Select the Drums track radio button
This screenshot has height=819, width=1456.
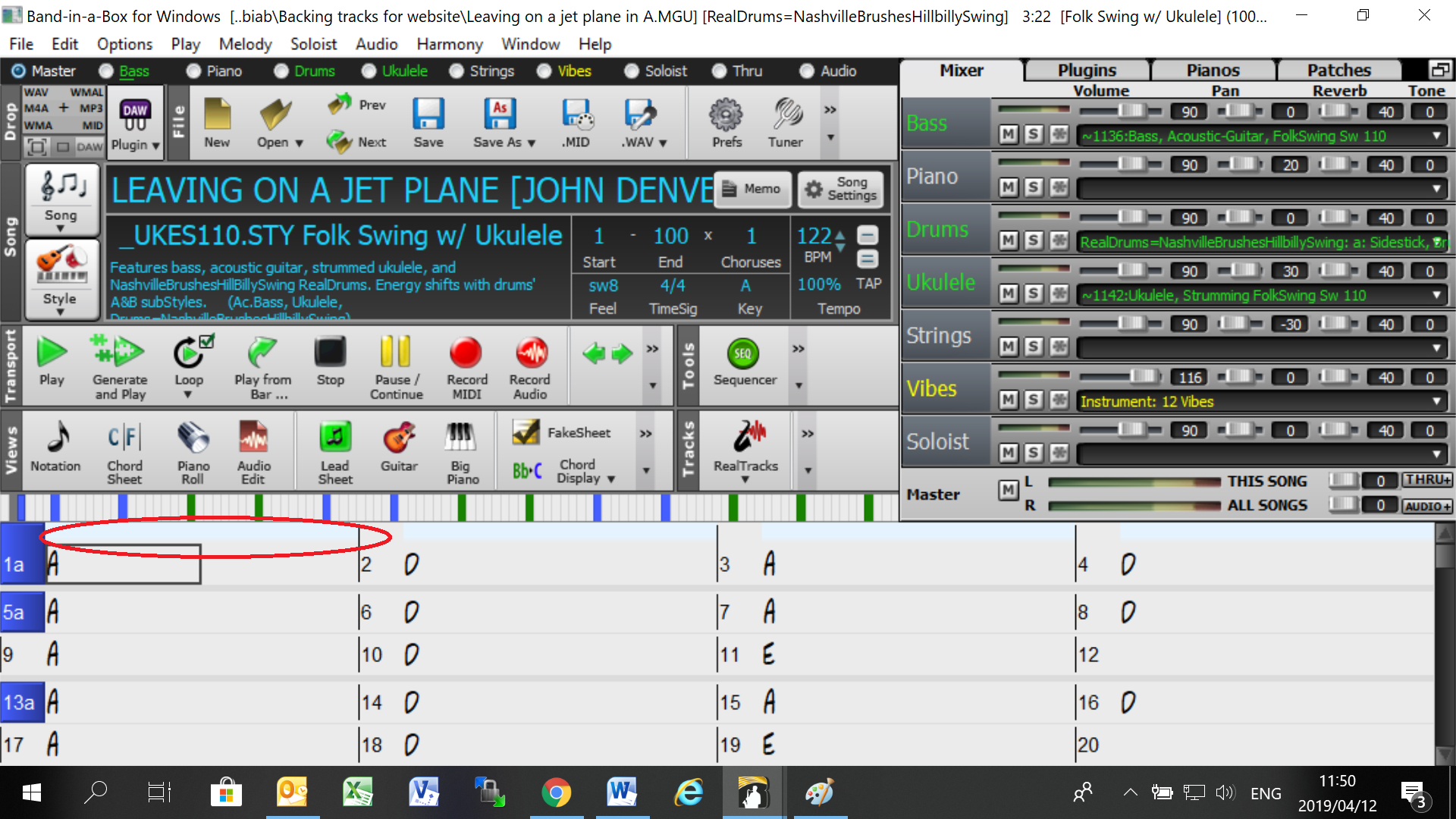282,71
